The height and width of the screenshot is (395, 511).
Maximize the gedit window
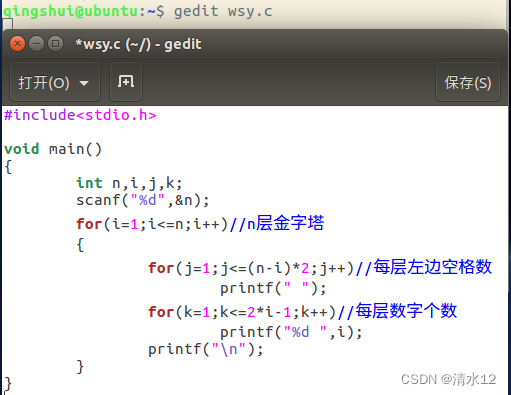55,44
